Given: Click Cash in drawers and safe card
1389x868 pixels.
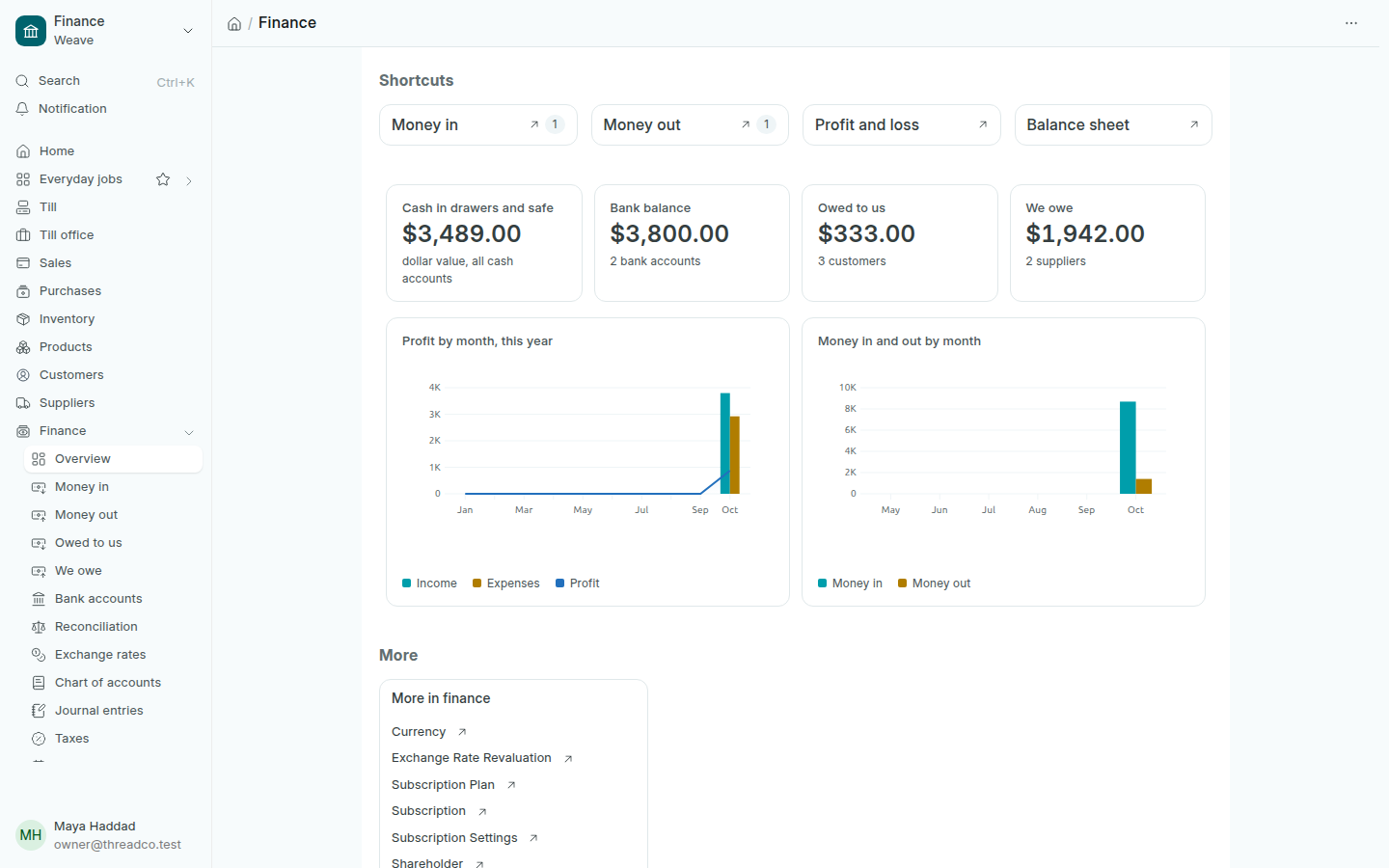Looking at the screenshot, I should click(484, 243).
